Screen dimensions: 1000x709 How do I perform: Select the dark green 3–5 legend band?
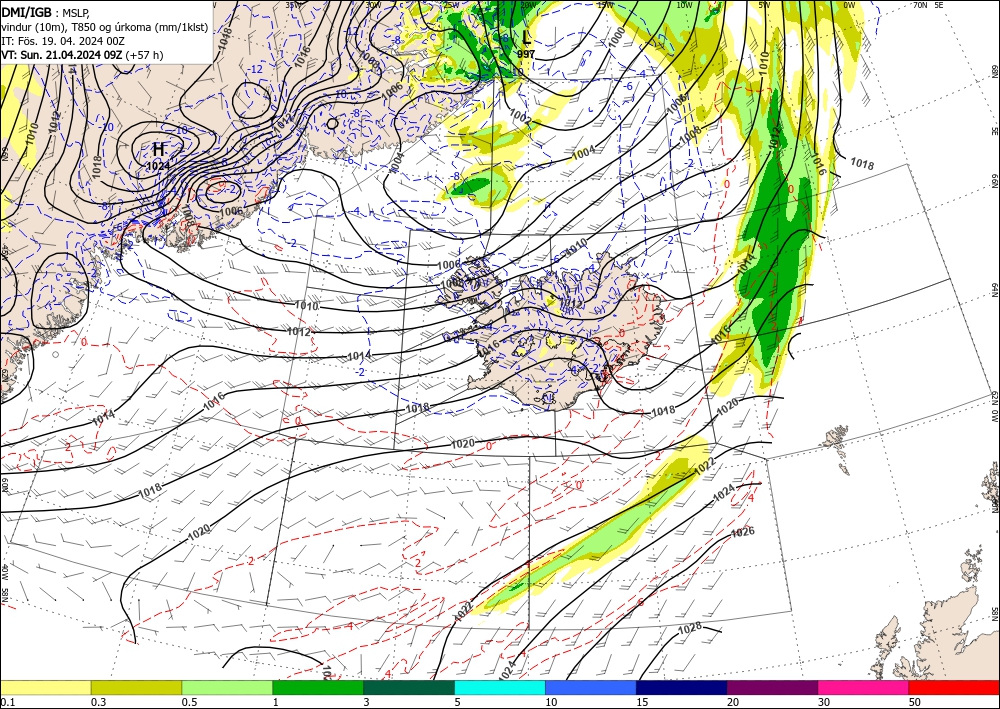(x=409, y=687)
